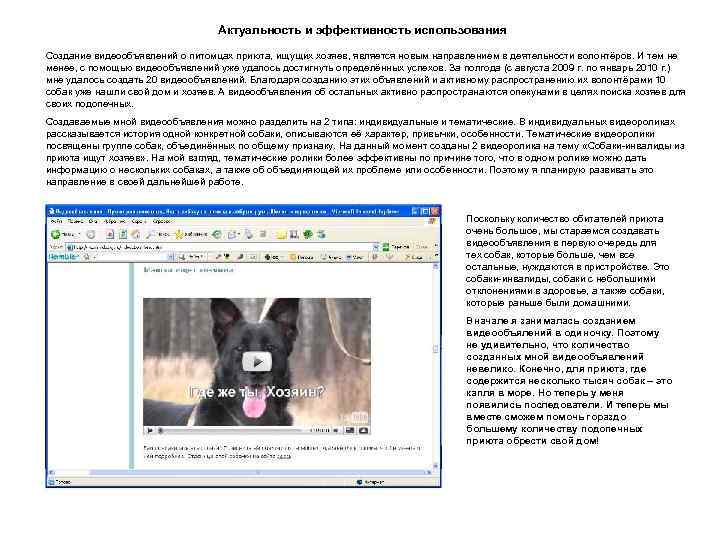Image resolution: width=720 pixels, height=540 pixels.
Task: Click the Готово status bar text
Action: [x=63, y=482]
